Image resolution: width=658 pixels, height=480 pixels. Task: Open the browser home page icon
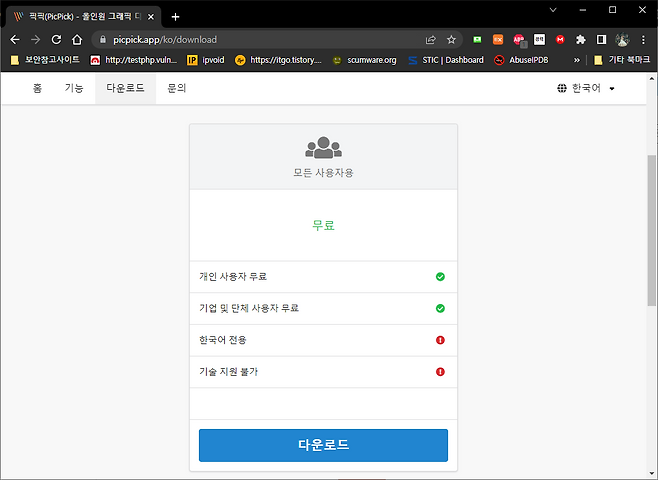click(x=77, y=39)
